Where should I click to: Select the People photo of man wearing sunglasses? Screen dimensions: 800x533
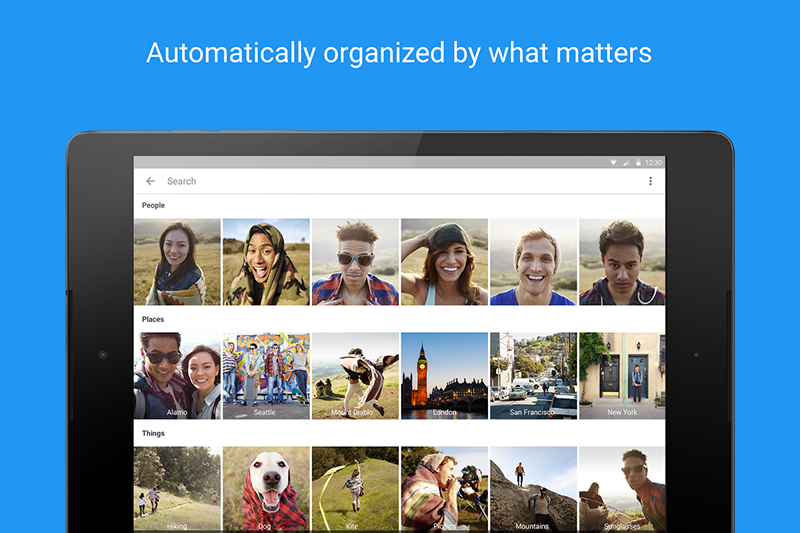(355, 262)
